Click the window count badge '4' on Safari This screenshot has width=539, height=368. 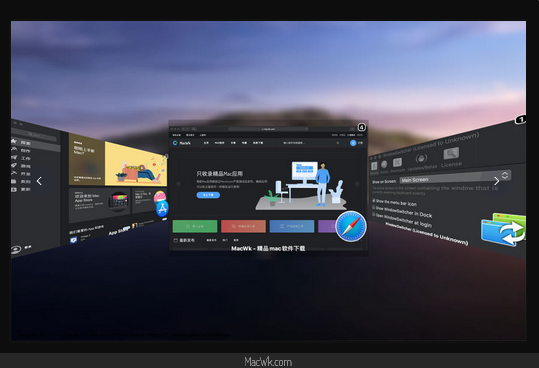click(x=362, y=127)
